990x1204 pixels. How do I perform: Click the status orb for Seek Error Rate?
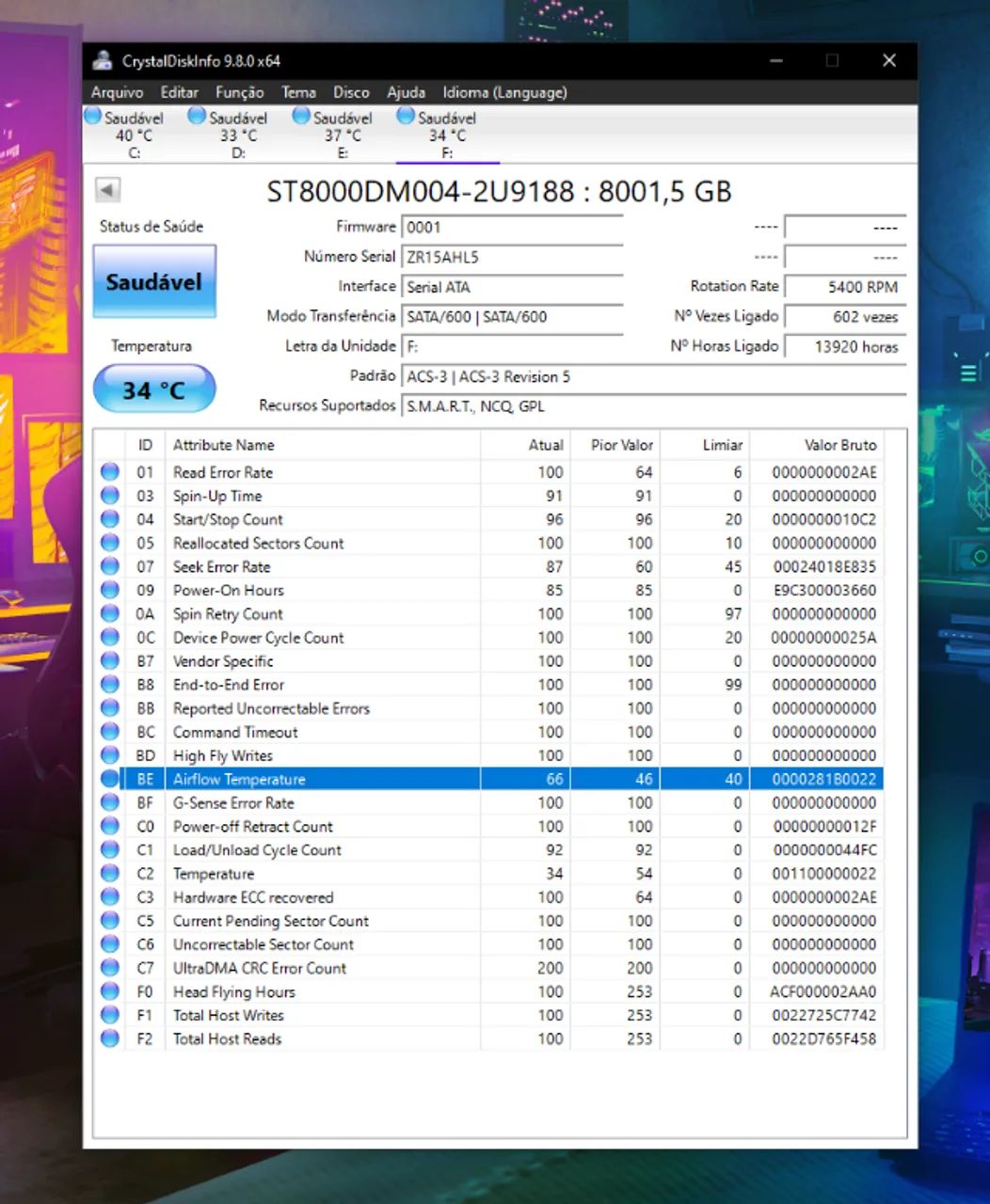110,566
